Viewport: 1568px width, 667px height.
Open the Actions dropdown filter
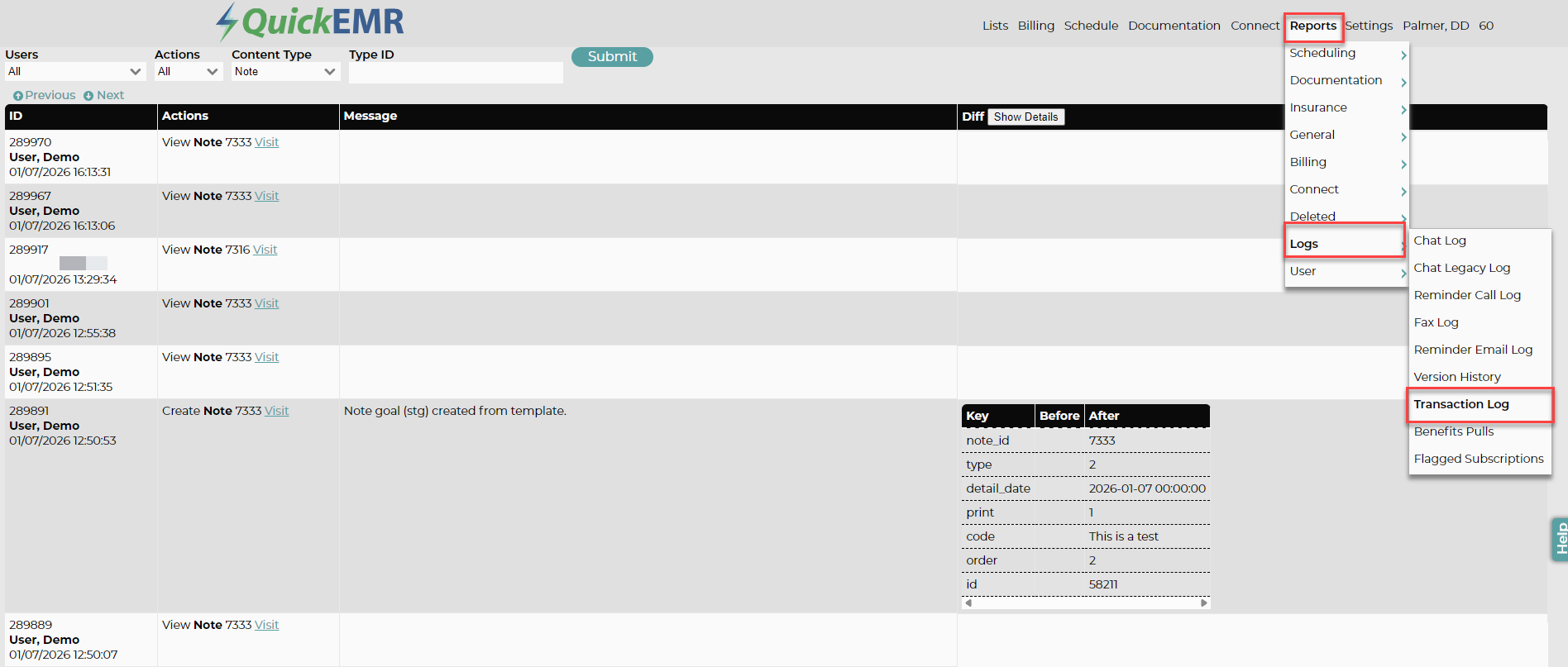click(189, 72)
